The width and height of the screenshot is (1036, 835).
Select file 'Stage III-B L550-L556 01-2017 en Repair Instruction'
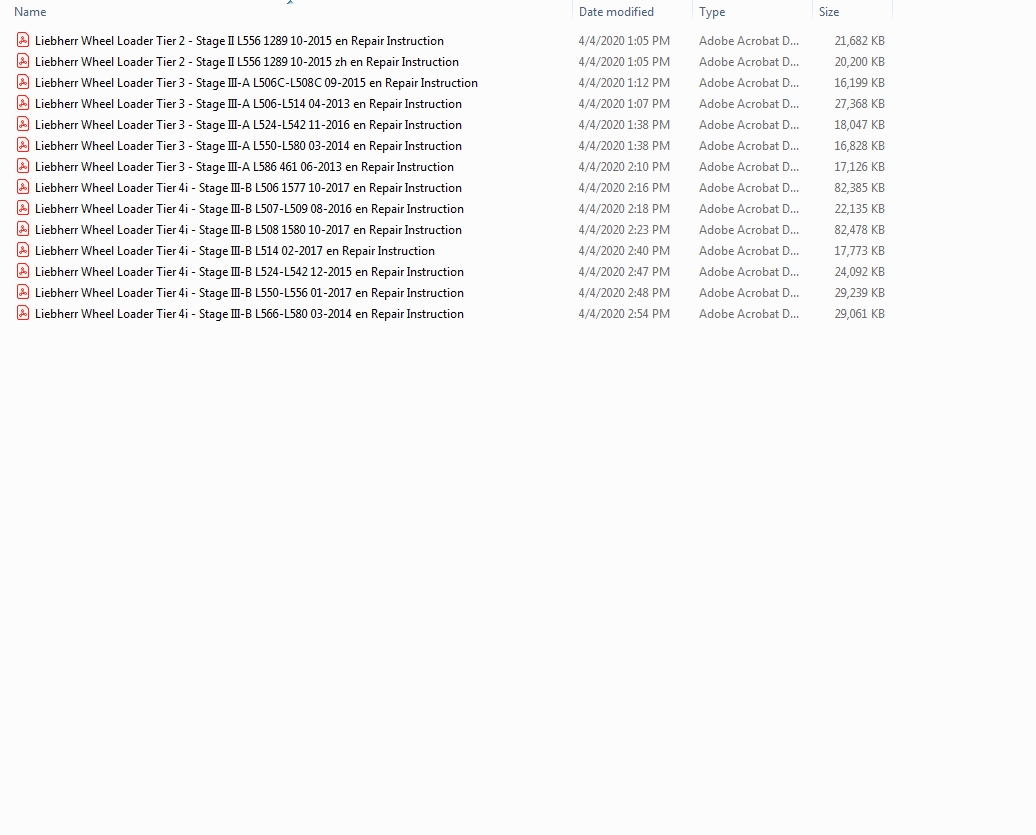click(250, 293)
